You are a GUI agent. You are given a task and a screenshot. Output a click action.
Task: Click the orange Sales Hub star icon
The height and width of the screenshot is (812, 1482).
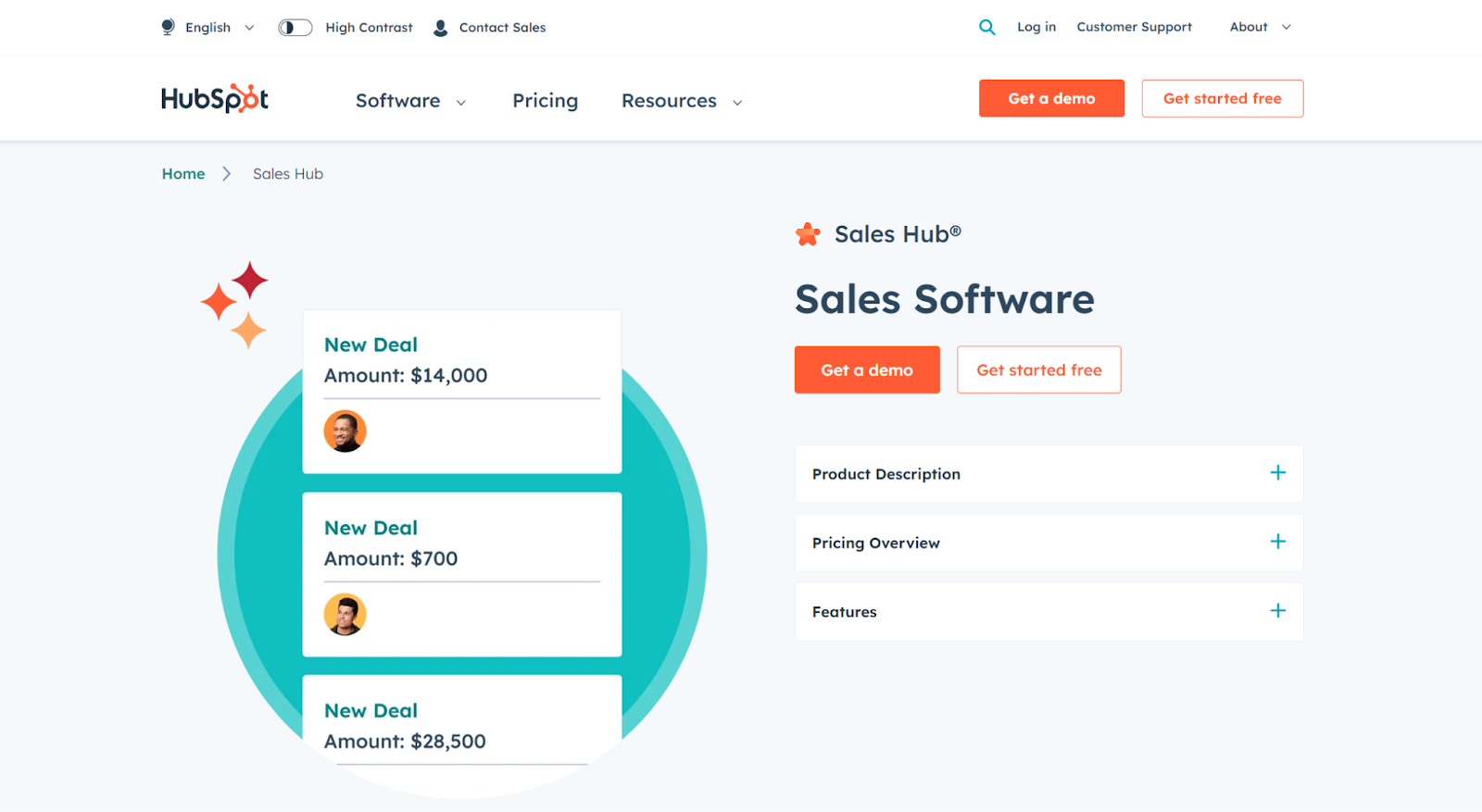pyautogui.click(x=808, y=234)
